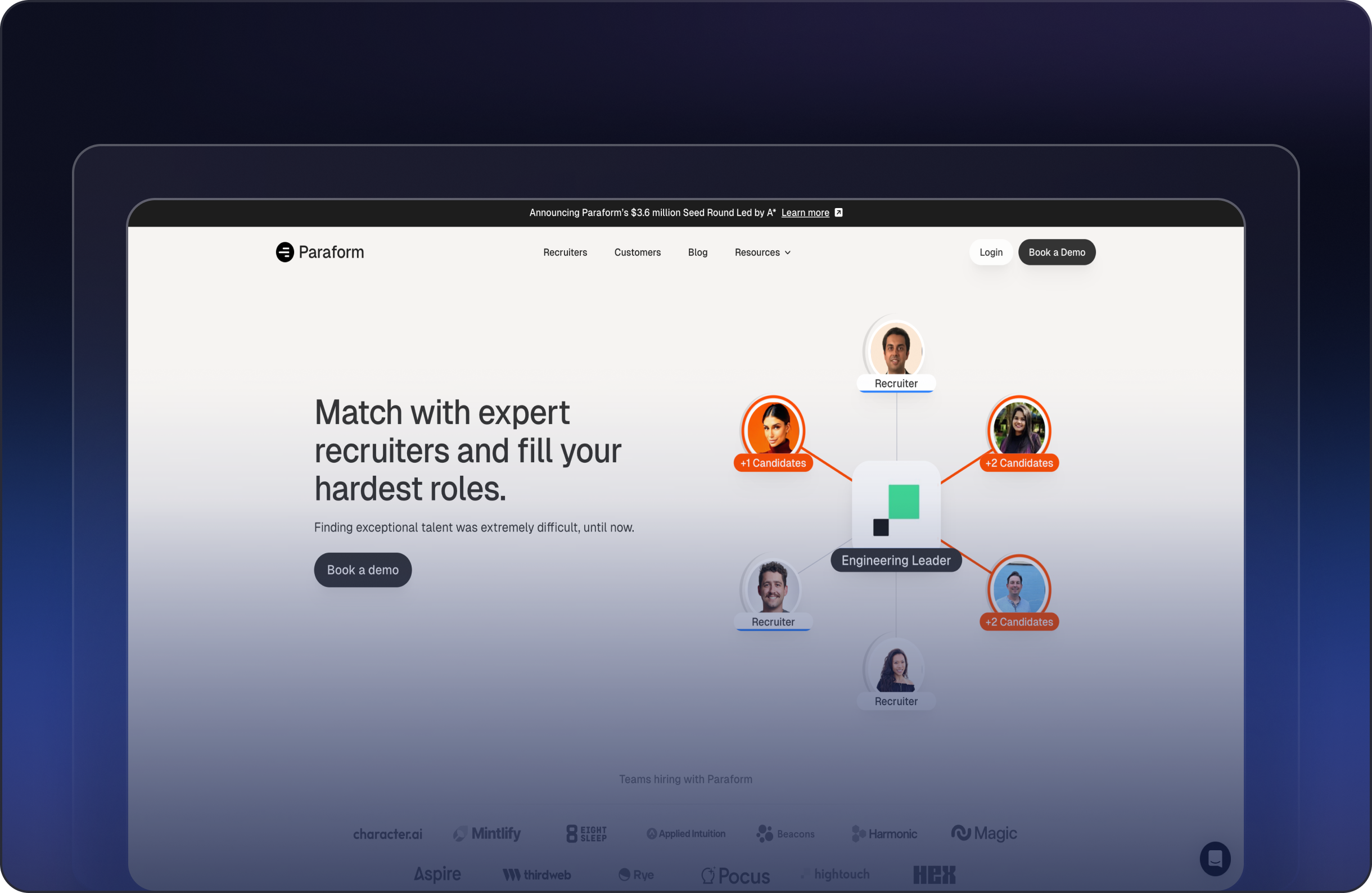This screenshot has height=893, width=1372.
Task: Expand the Resources dropdown menu
Action: tap(762, 252)
